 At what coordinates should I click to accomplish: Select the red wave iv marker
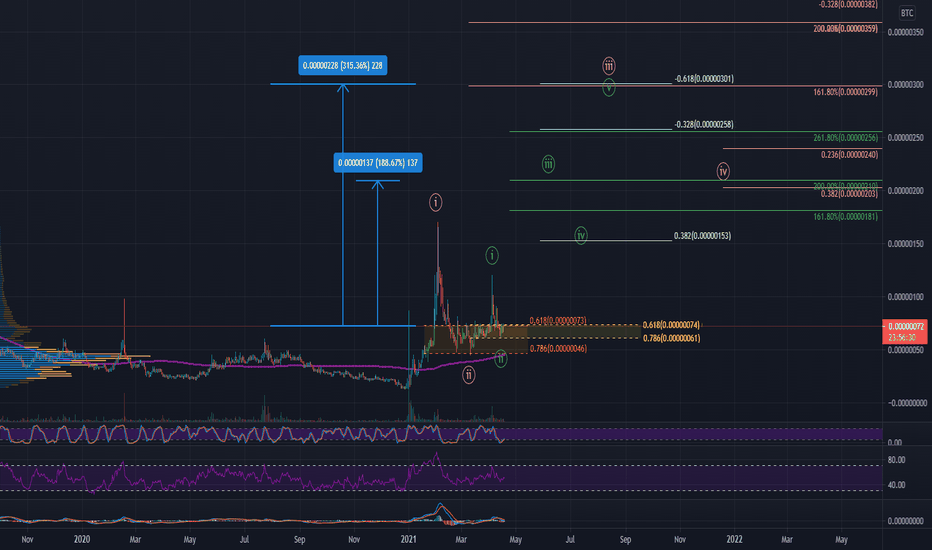click(723, 172)
